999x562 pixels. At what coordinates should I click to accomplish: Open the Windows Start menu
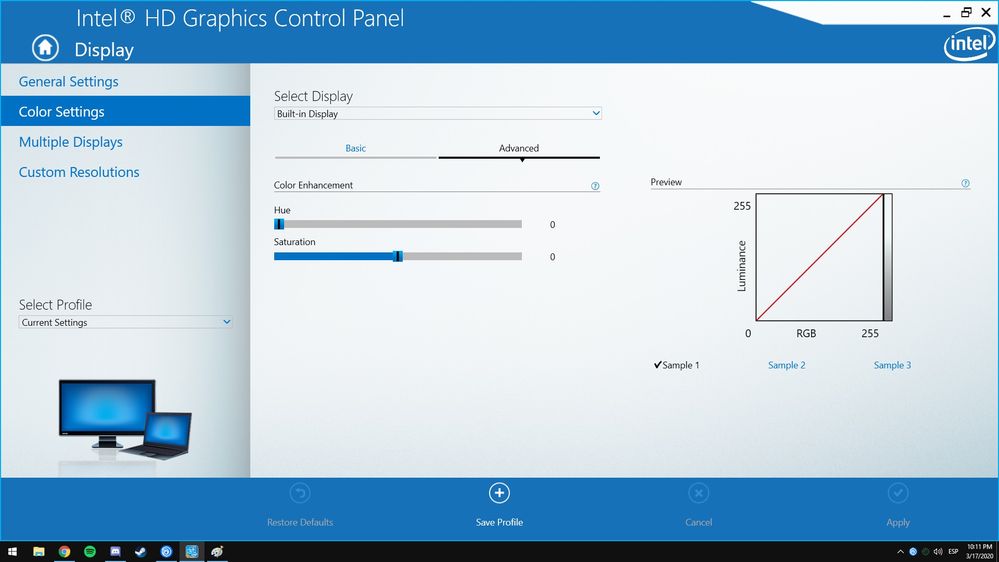(12, 552)
